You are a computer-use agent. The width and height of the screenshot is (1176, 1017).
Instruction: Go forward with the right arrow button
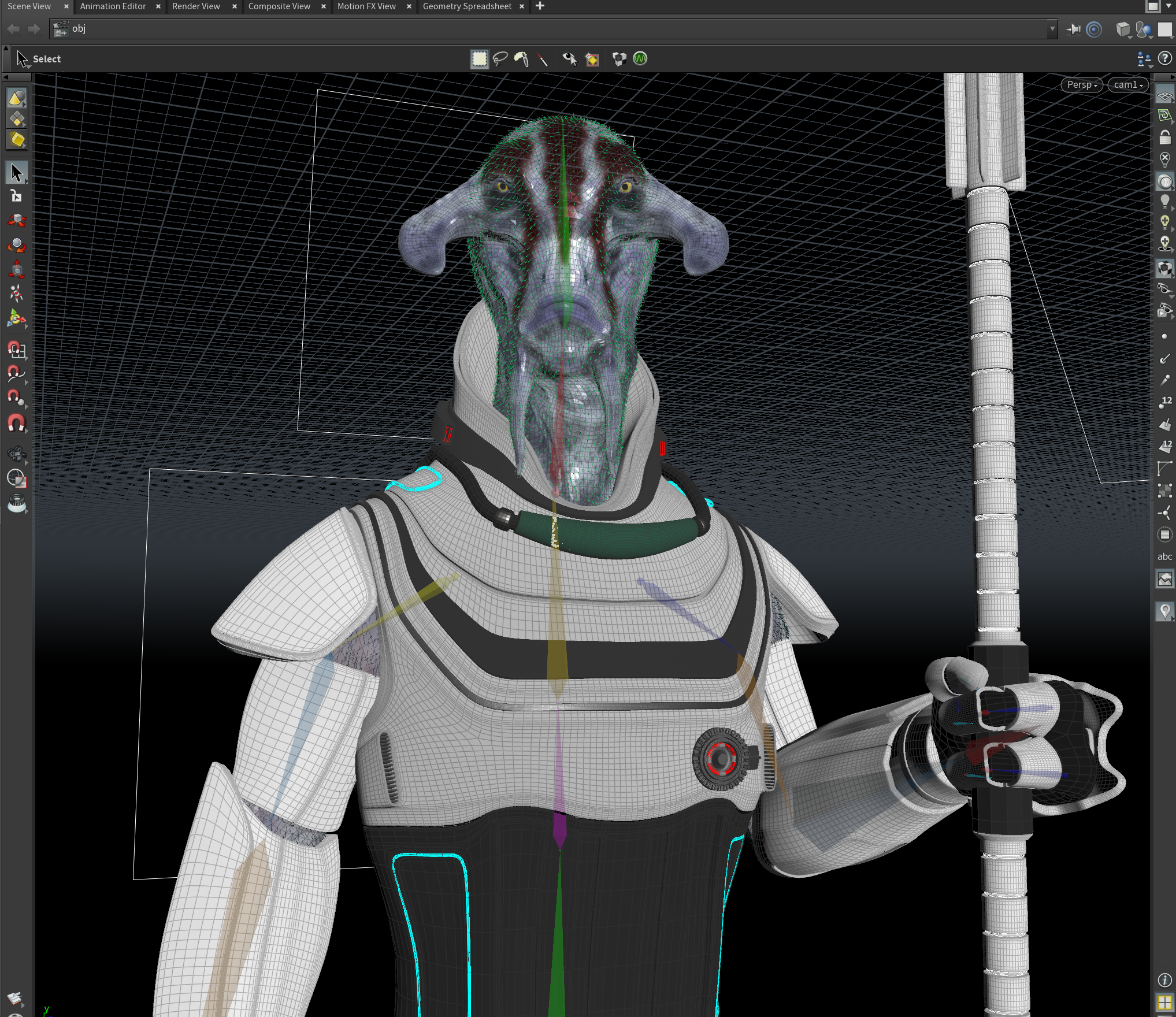(34, 29)
